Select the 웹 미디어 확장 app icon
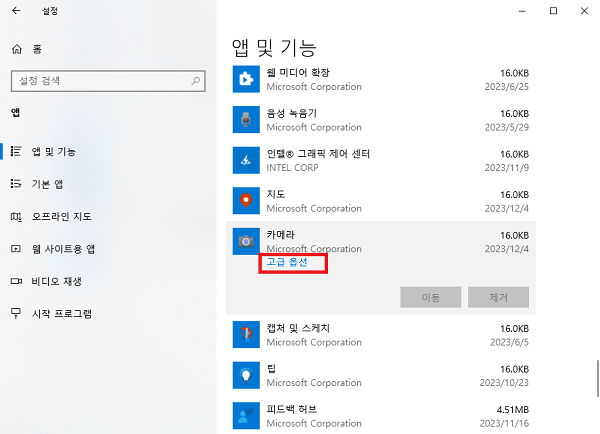600x434 pixels. click(x=246, y=79)
